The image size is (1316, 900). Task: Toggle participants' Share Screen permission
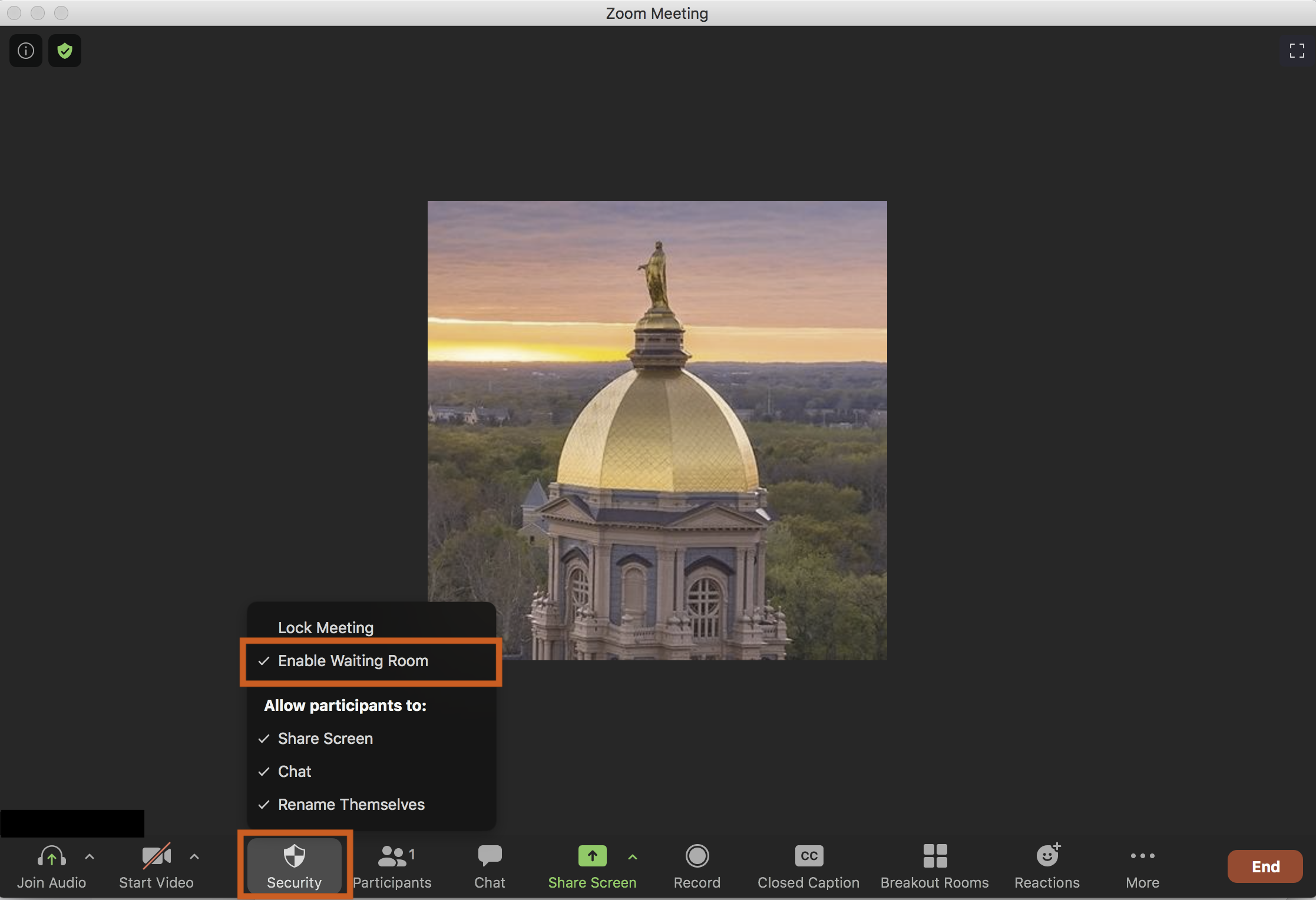(x=371, y=739)
